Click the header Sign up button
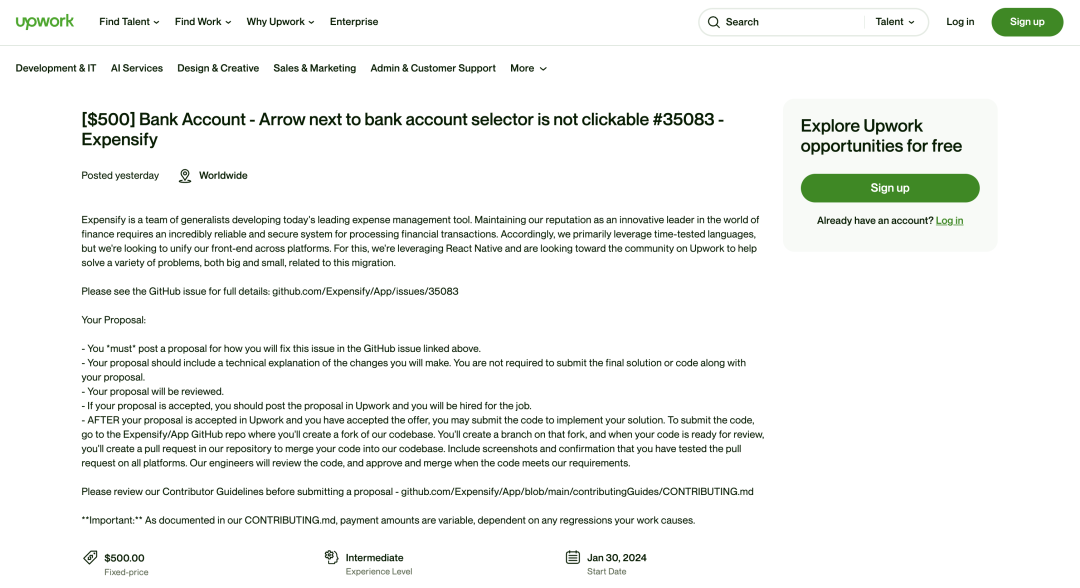 point(1027,22)
